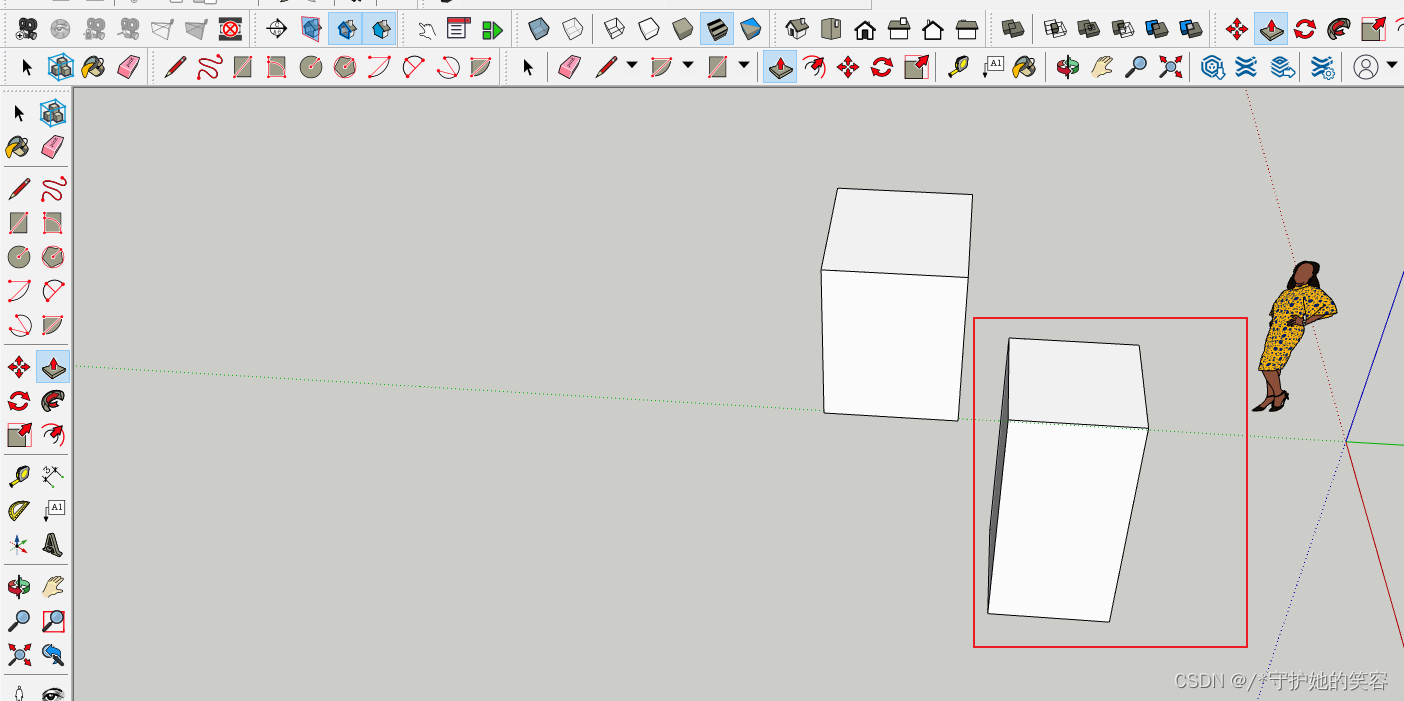The image size is (1404, 701).
Task: Select Rotated Rectangle tool in horizontal drawing toolbar
Action: point(277,67)
